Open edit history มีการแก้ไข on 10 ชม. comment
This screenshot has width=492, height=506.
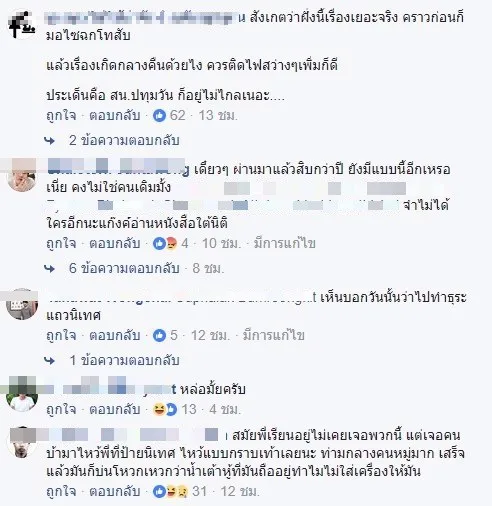click(x=285, y=244)
